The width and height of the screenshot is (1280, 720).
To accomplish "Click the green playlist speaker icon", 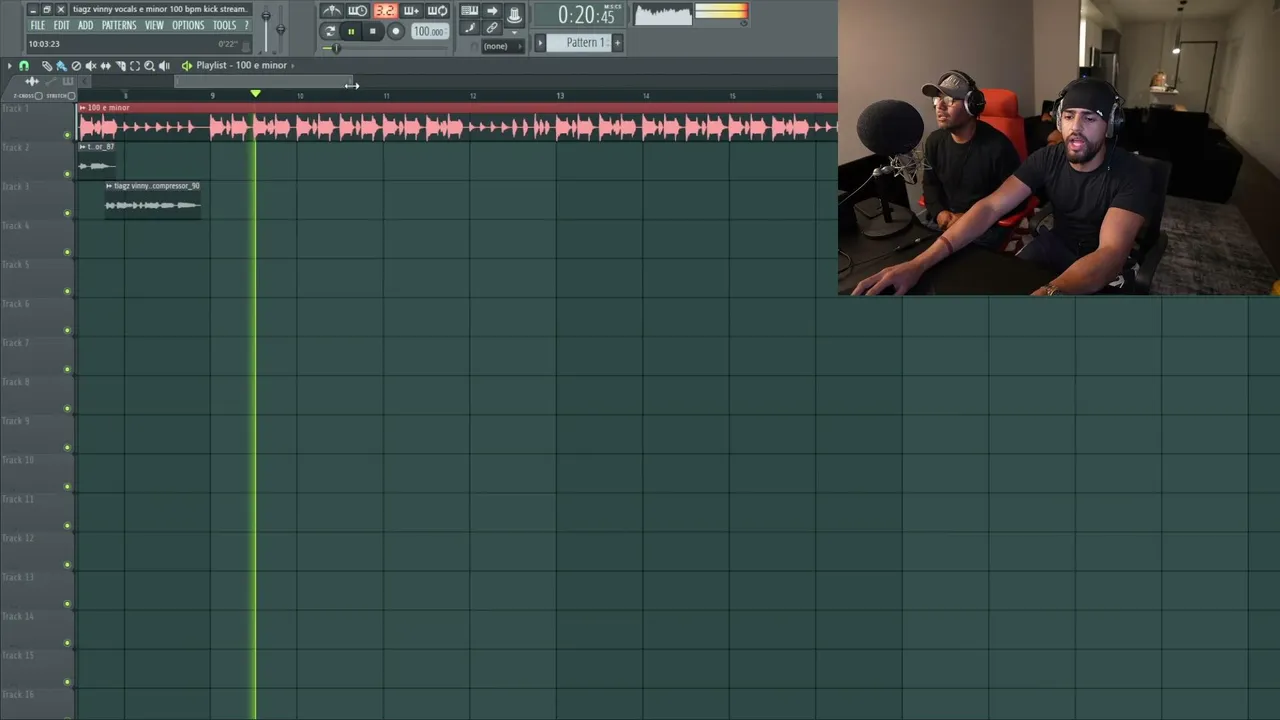I will 187,66.
